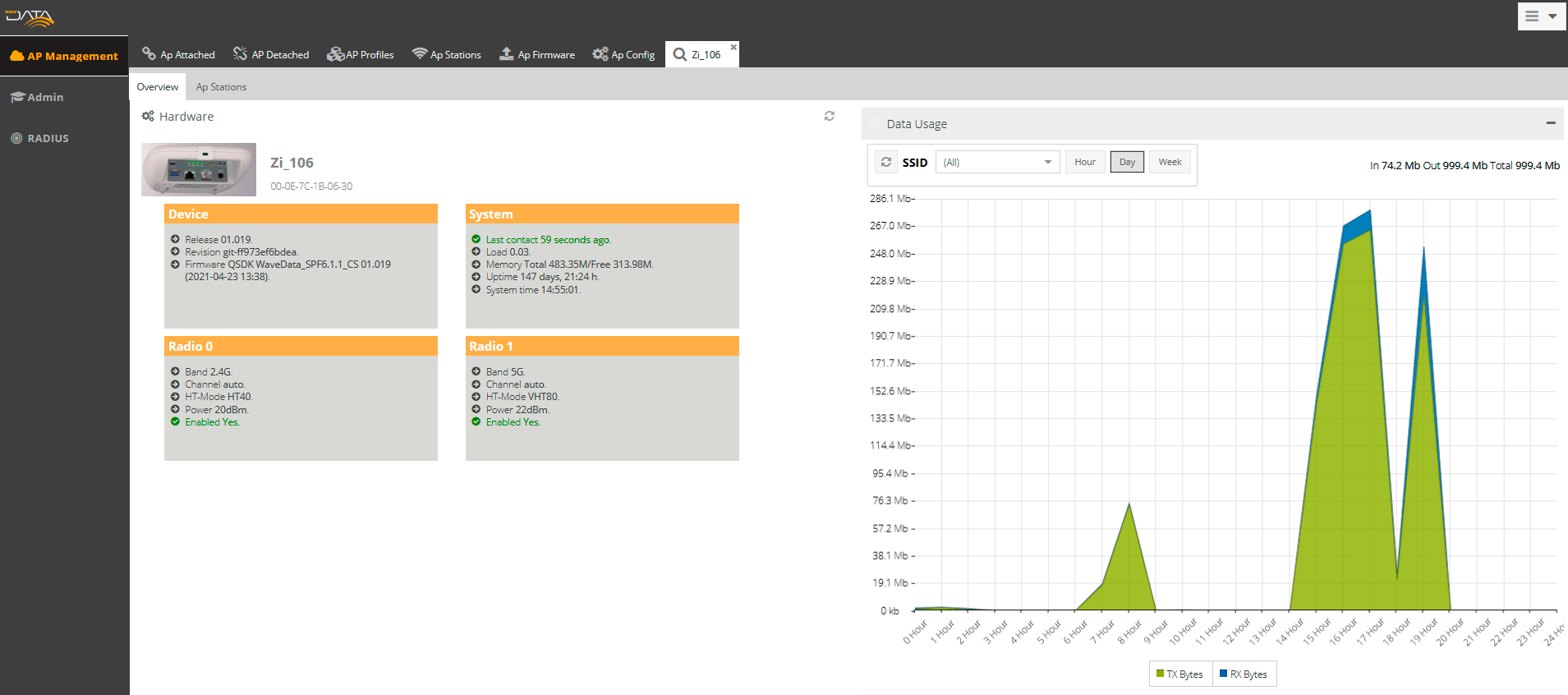Click the Zi_106 device thumbnail image
This screenshot has height=695, width=1568.
[199, 169]
